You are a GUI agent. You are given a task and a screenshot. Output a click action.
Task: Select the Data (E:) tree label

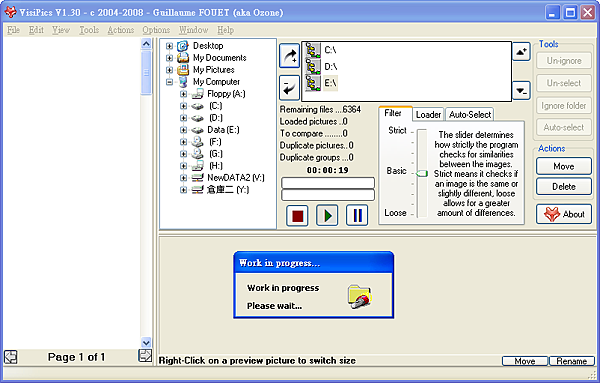coord(223,130)
